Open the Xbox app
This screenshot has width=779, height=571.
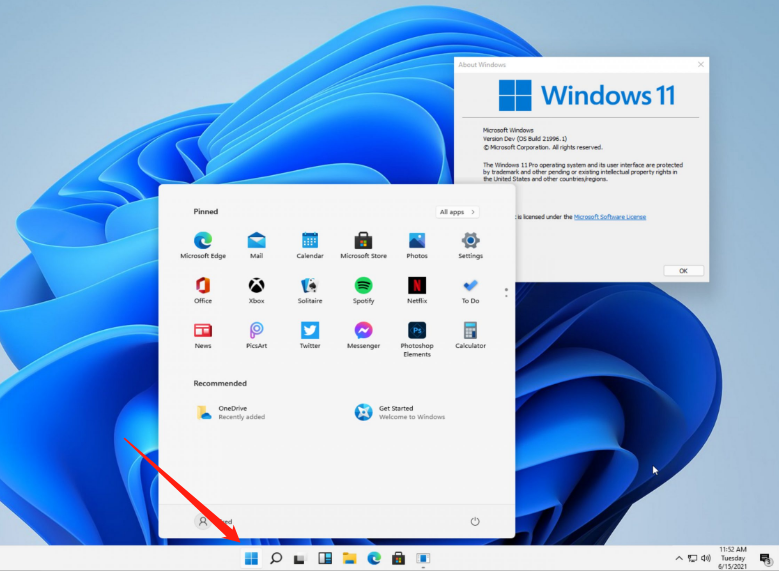click(x=256, y=290)
